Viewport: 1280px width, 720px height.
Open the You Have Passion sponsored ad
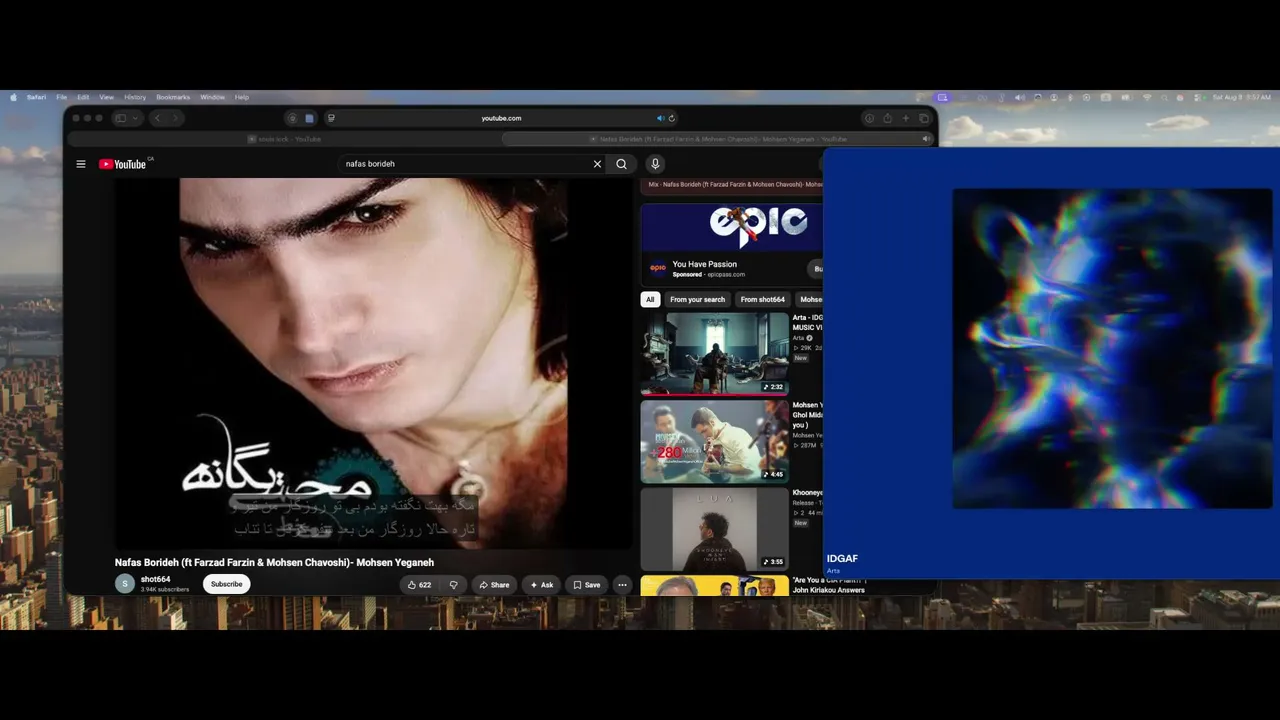(704, 264)
